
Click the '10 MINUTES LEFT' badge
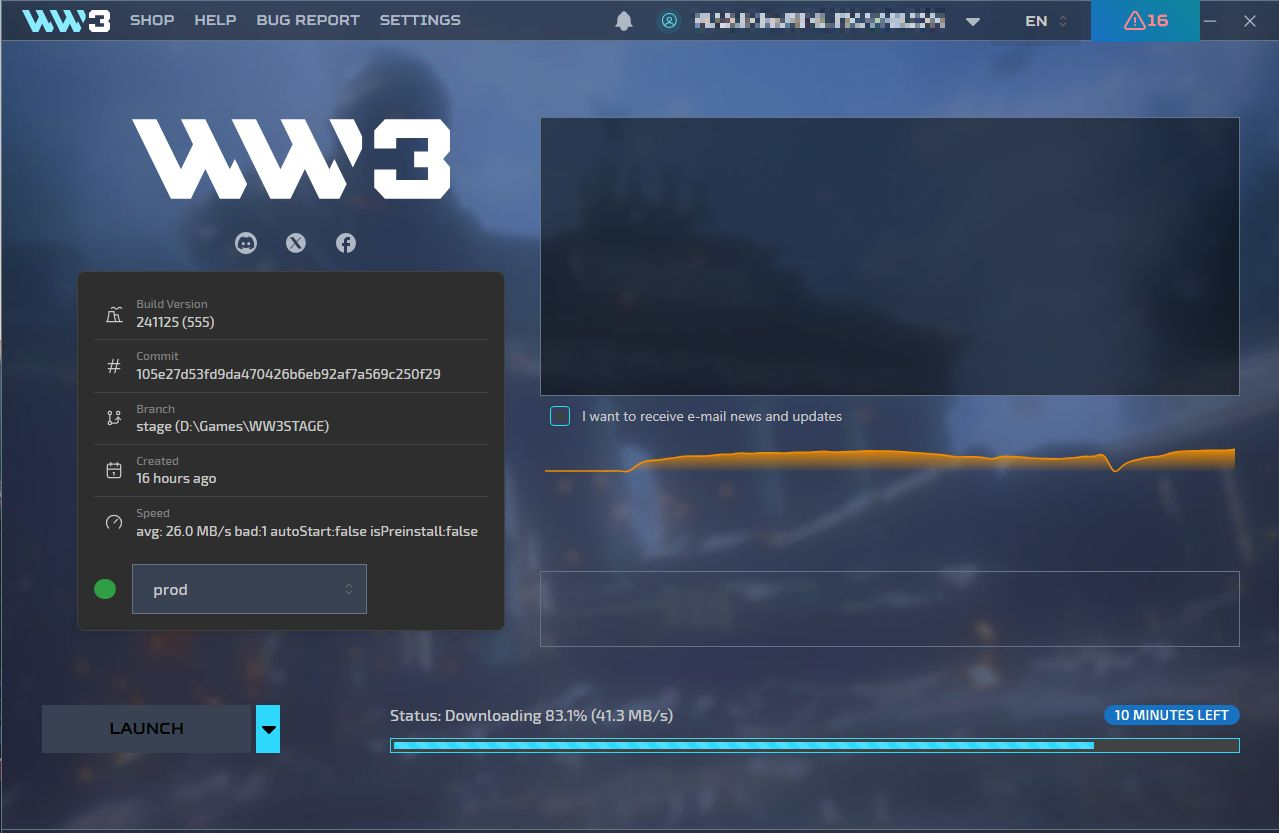pyautogui.click(x=1172, y=715)
